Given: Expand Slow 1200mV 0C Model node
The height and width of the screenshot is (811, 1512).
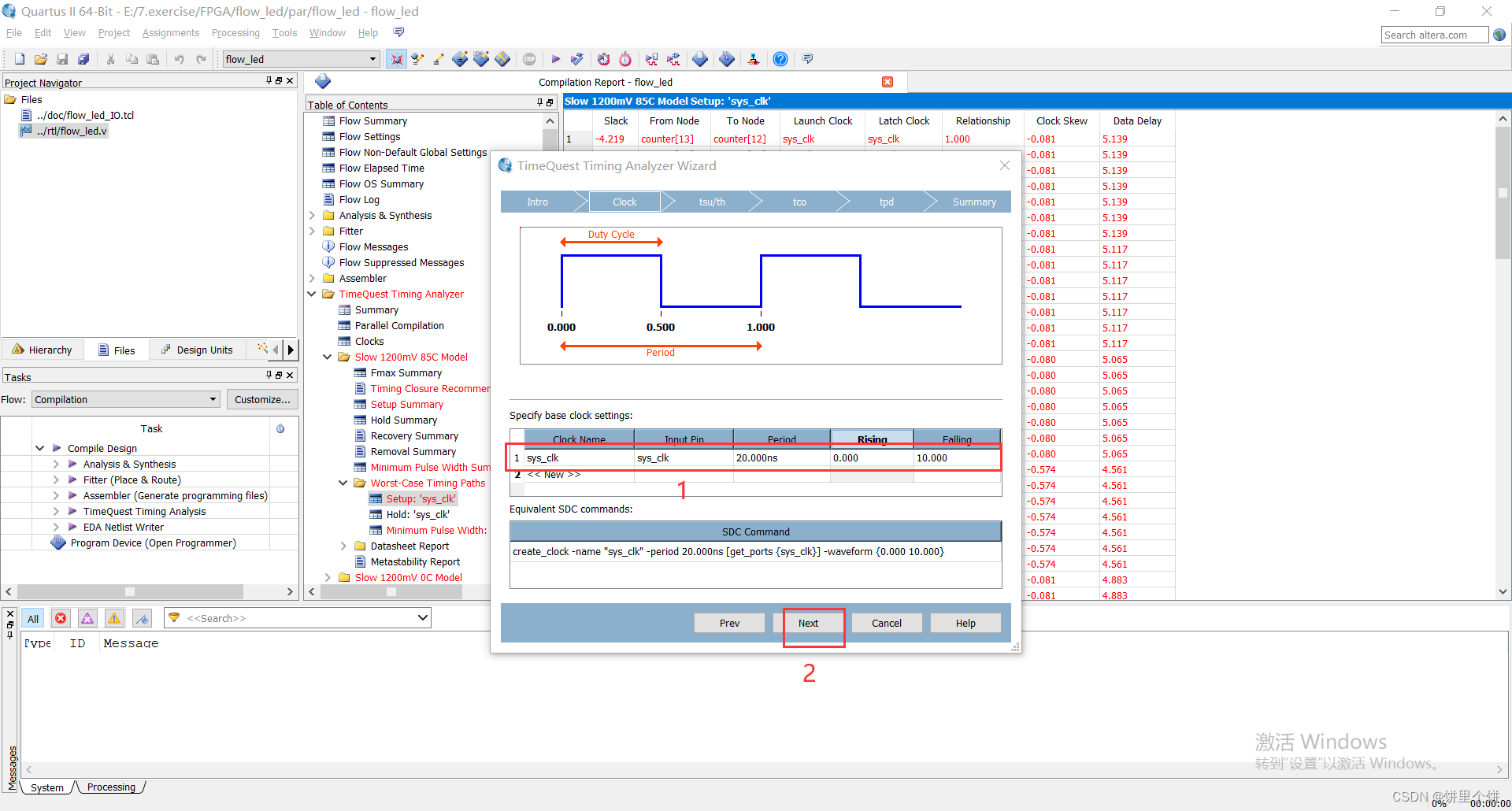Looking at the screenshot, I should click(328, 577).
